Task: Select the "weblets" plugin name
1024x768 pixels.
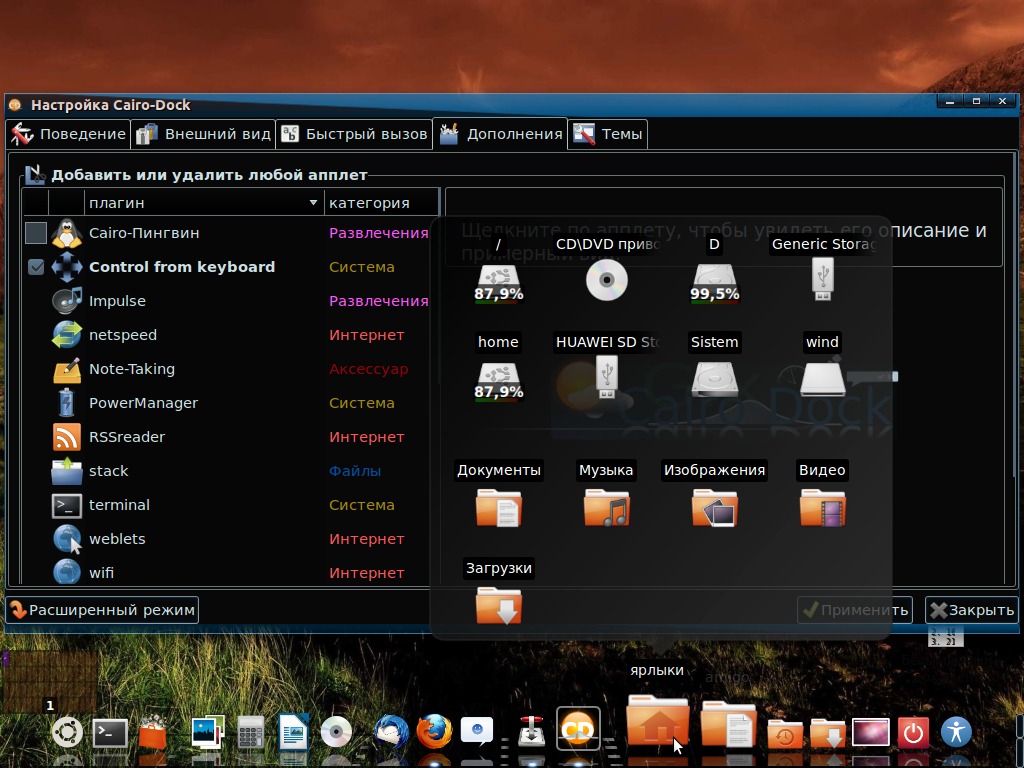Action: click(x=118, y=539)
